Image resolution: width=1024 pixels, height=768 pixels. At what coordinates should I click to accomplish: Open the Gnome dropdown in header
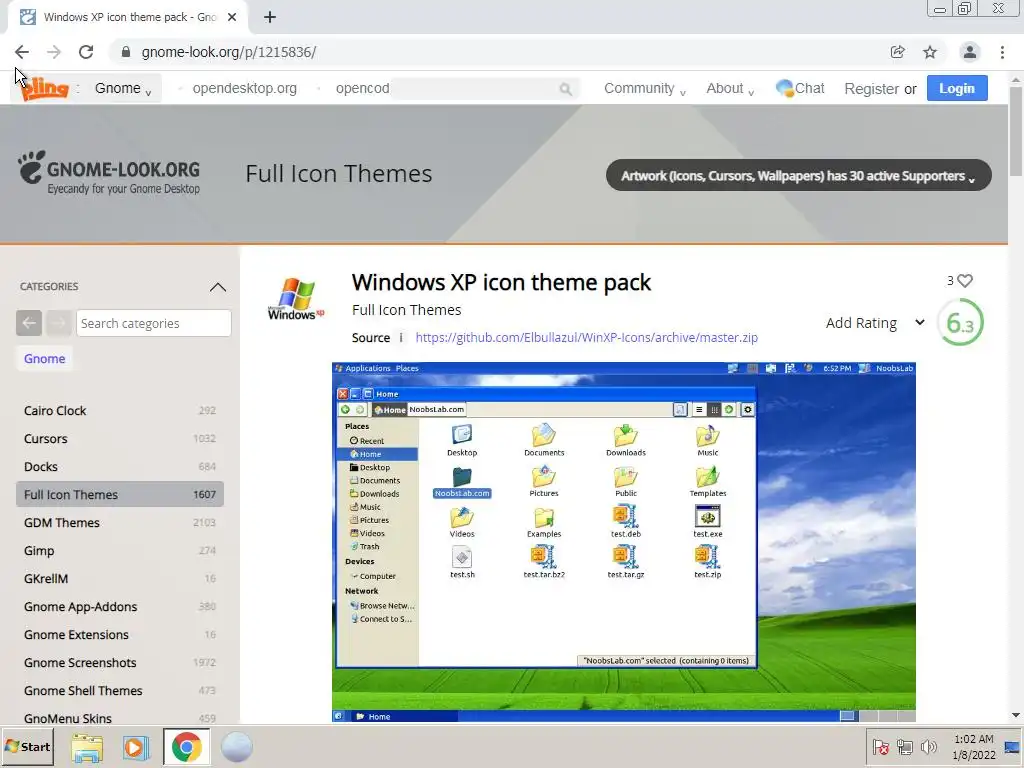[123, 89]
